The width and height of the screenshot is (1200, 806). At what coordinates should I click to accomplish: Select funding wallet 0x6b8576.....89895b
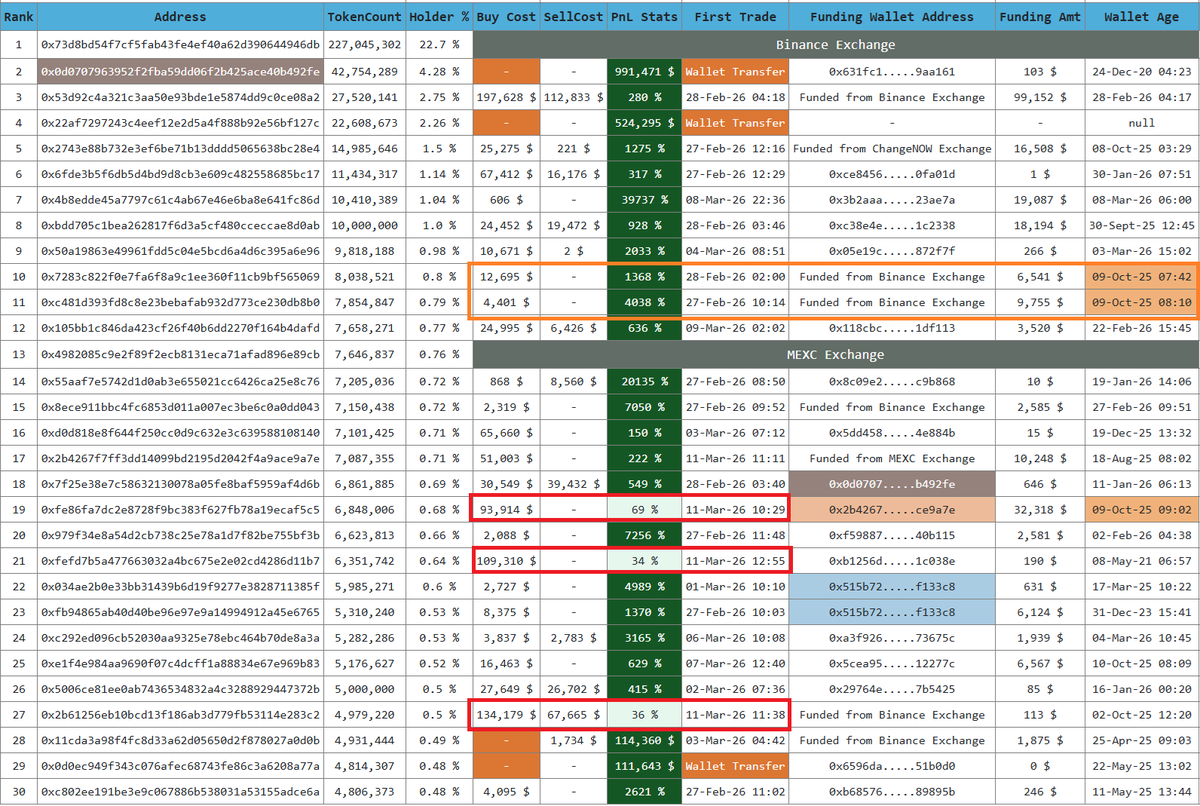coord(892,792)
